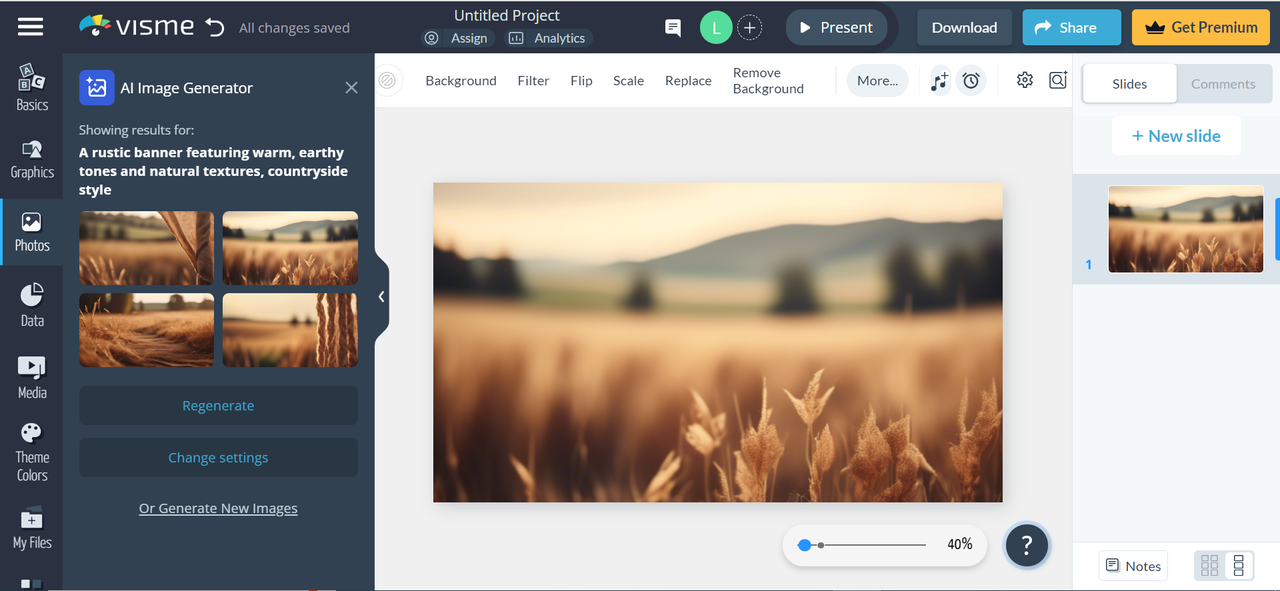Viewport: 1280px width, 591px height.
Task: Click Scale in the image toolbar
Action: pyautogui.click(x=628, y=81)
